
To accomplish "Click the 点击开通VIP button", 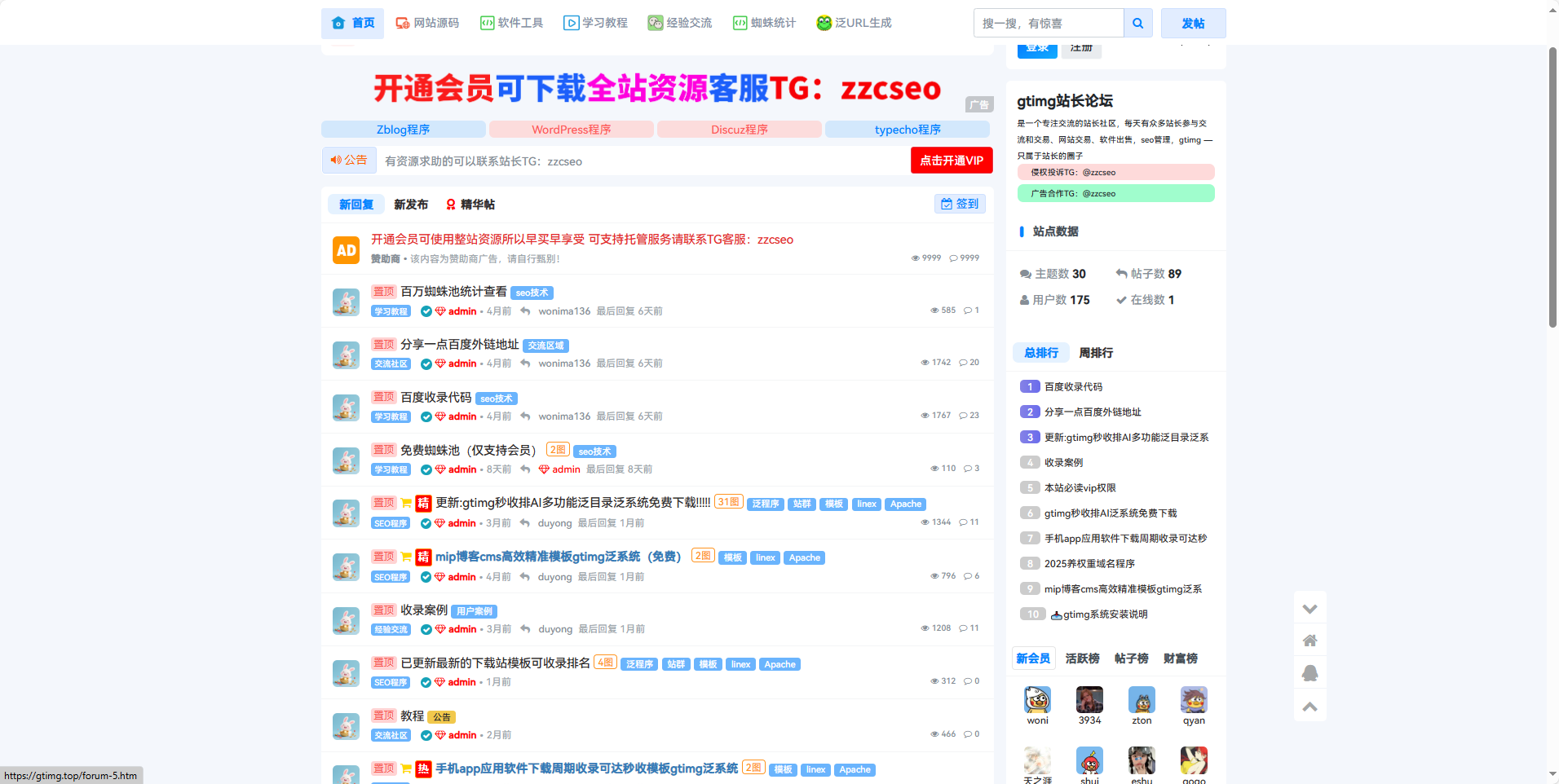I will [x=951, y=161].
